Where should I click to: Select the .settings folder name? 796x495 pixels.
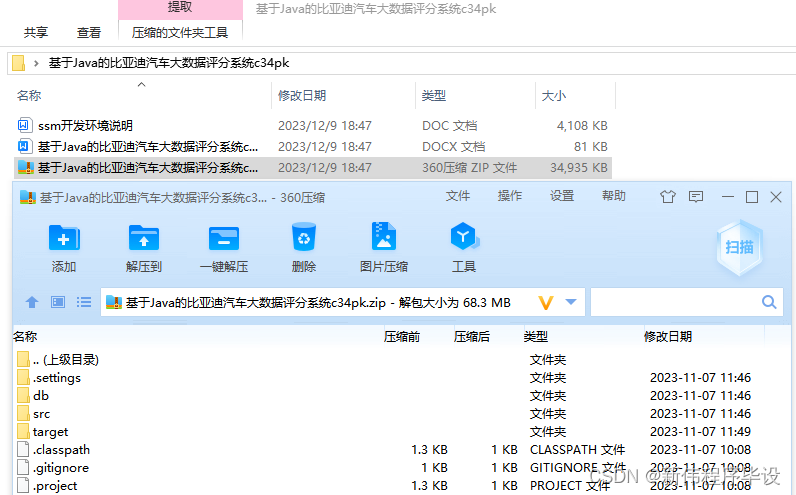point(57,378)
